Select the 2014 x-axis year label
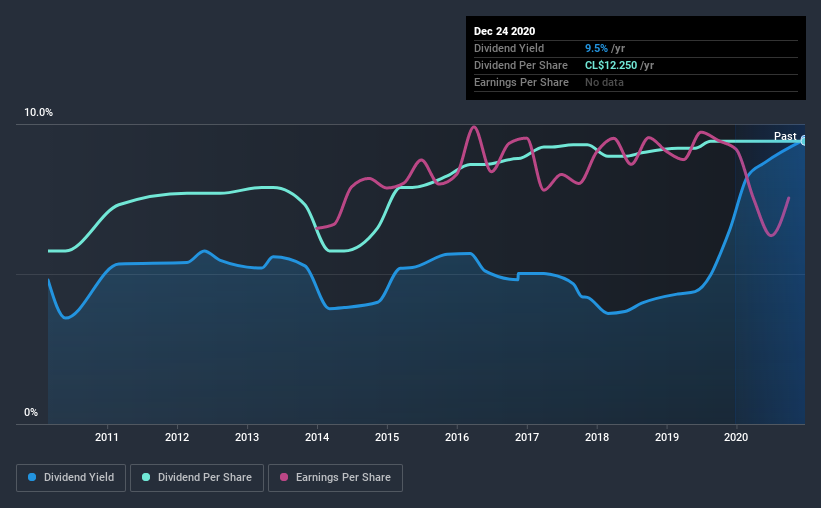This screenshot has height=508, width=821. pos(317,437)
